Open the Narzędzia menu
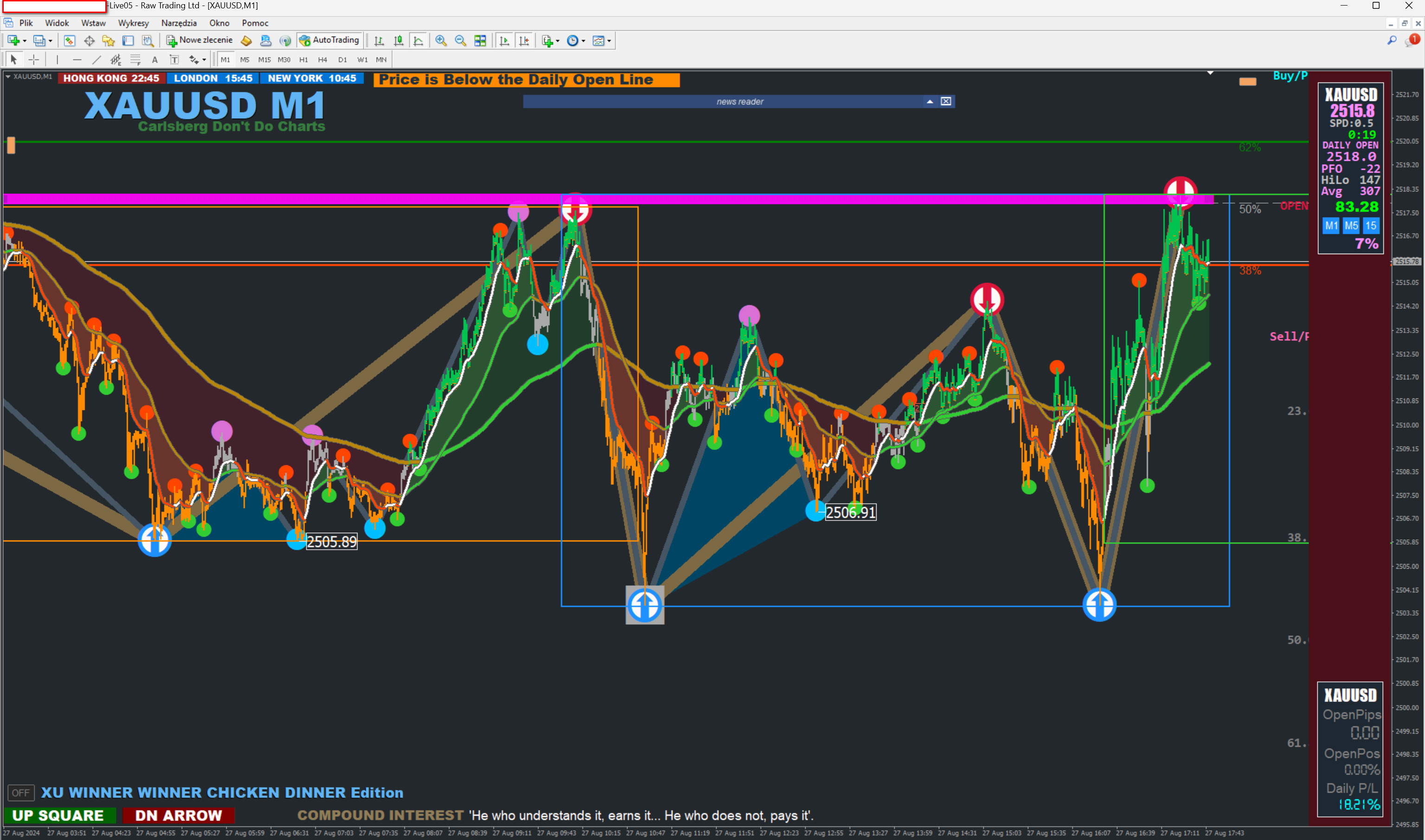Viewport: 1425px width, 840px height. tap(179, 23)
